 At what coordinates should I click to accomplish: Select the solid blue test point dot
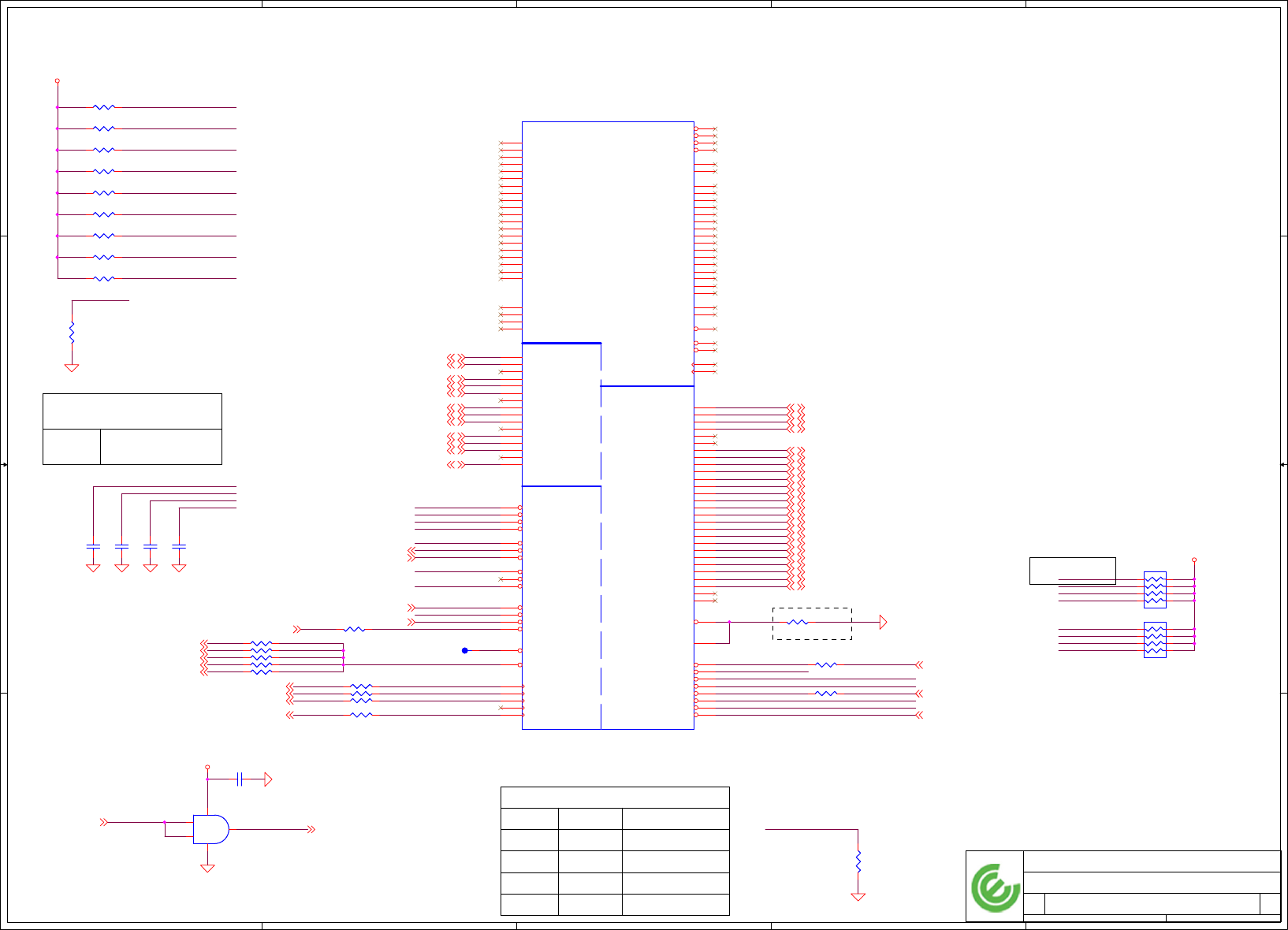(465, 650)
